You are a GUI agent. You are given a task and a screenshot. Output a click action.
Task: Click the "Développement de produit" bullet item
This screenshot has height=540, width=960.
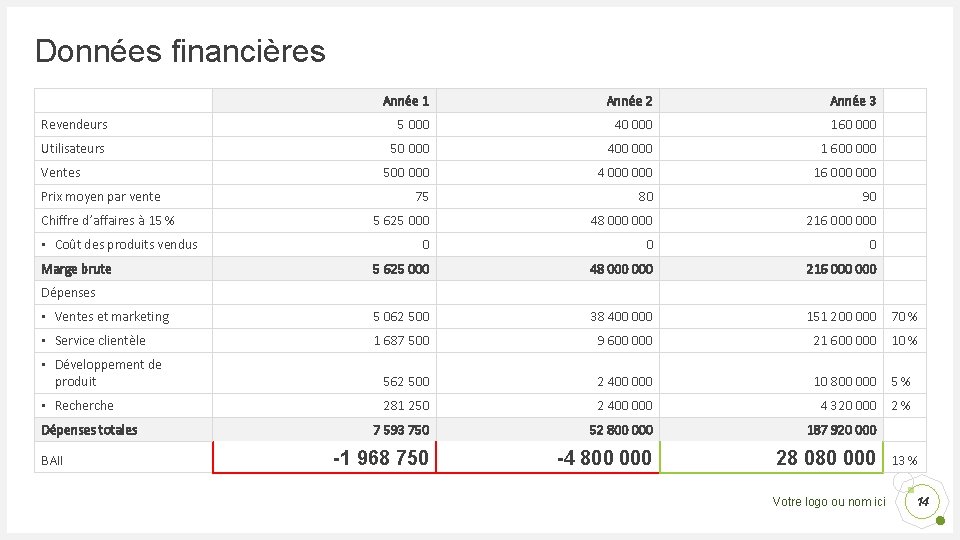[x=108, y=373]
